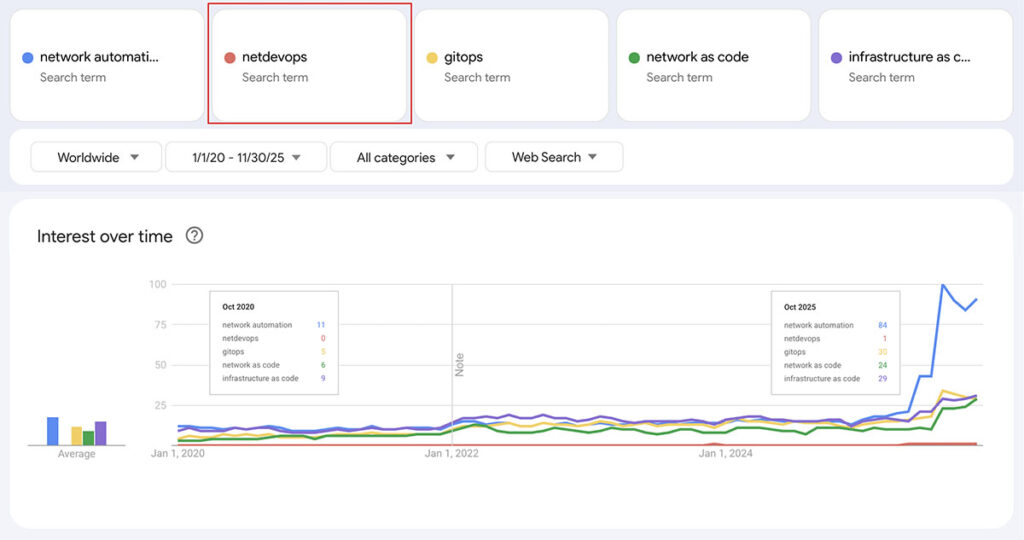Select the netdevops search term card
This screenshot has height=540, width=1024.
[x=310, y=65]
